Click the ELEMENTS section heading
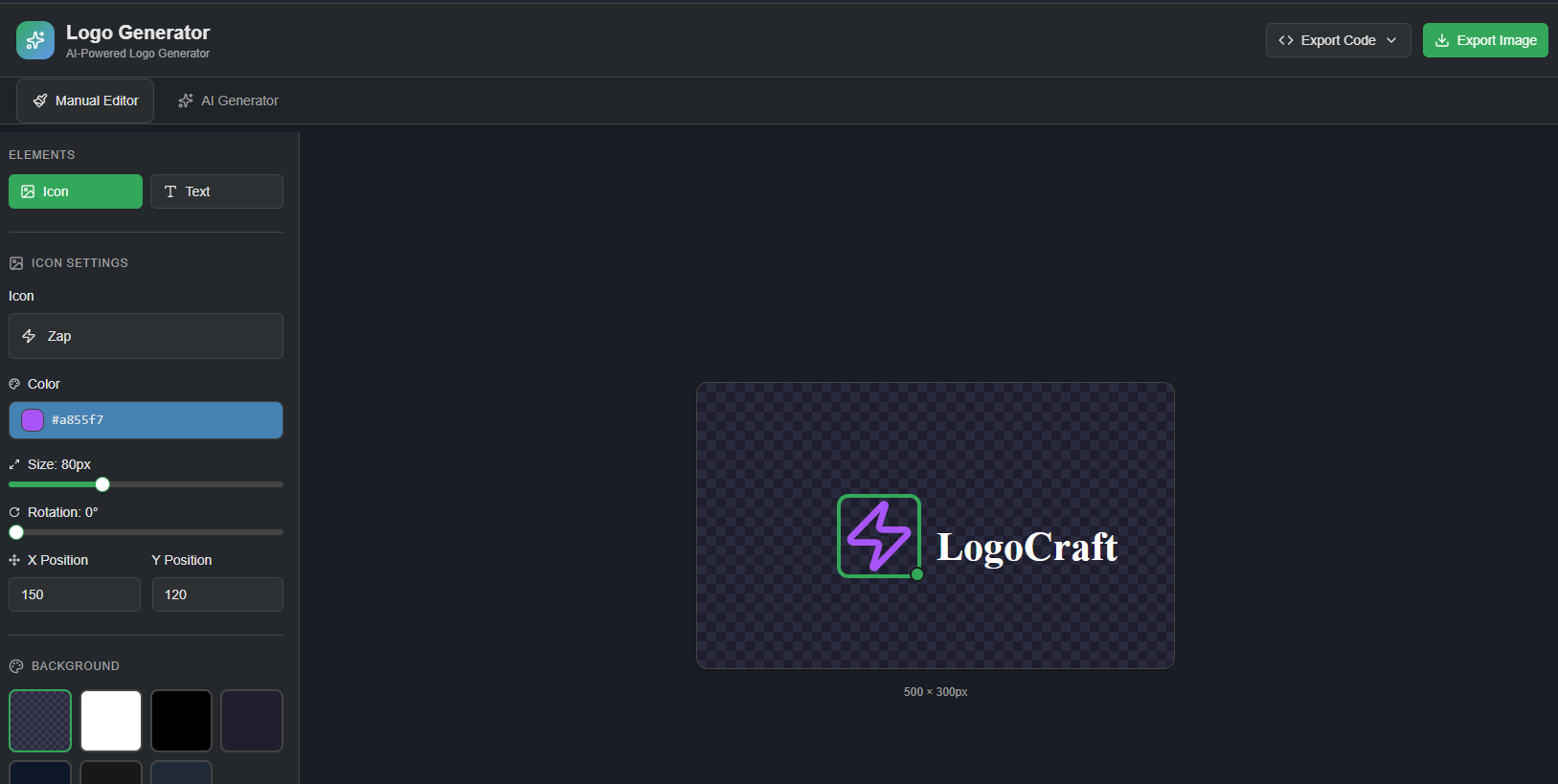The height and width of the screenshot is (784, 1558). pos(42,155)
